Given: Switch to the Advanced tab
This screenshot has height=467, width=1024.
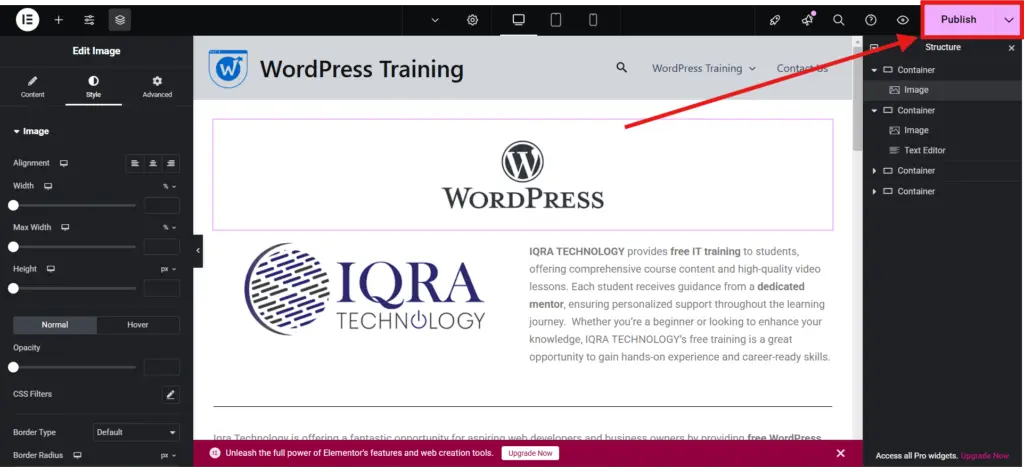Looking at the screenshot, I should click(157, 87).
